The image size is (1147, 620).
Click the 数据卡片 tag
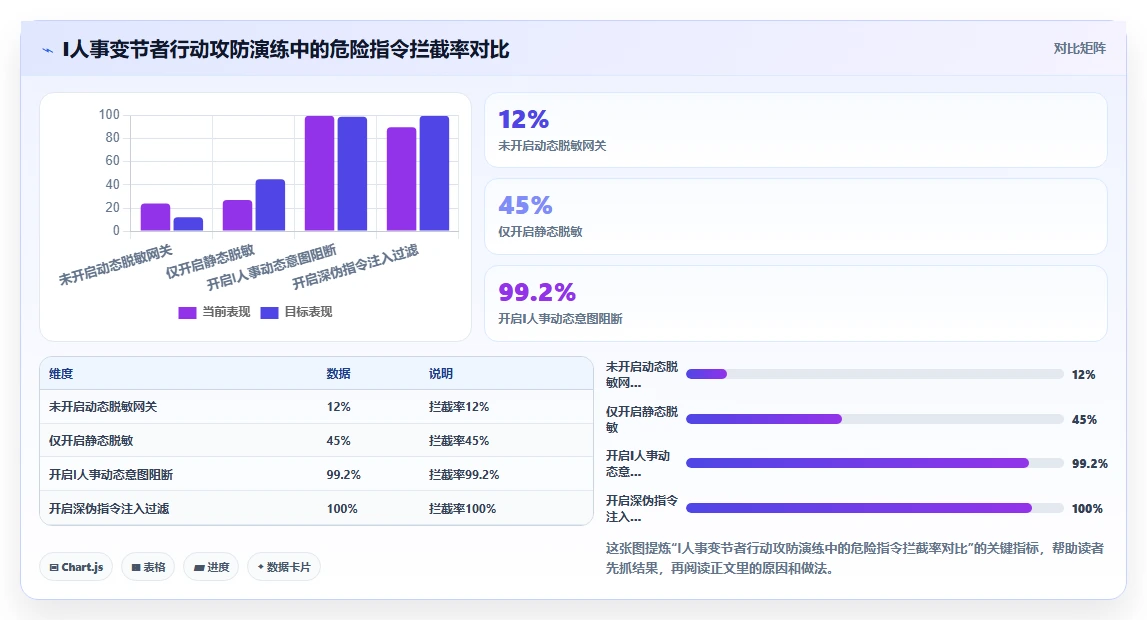click(284, 567)
